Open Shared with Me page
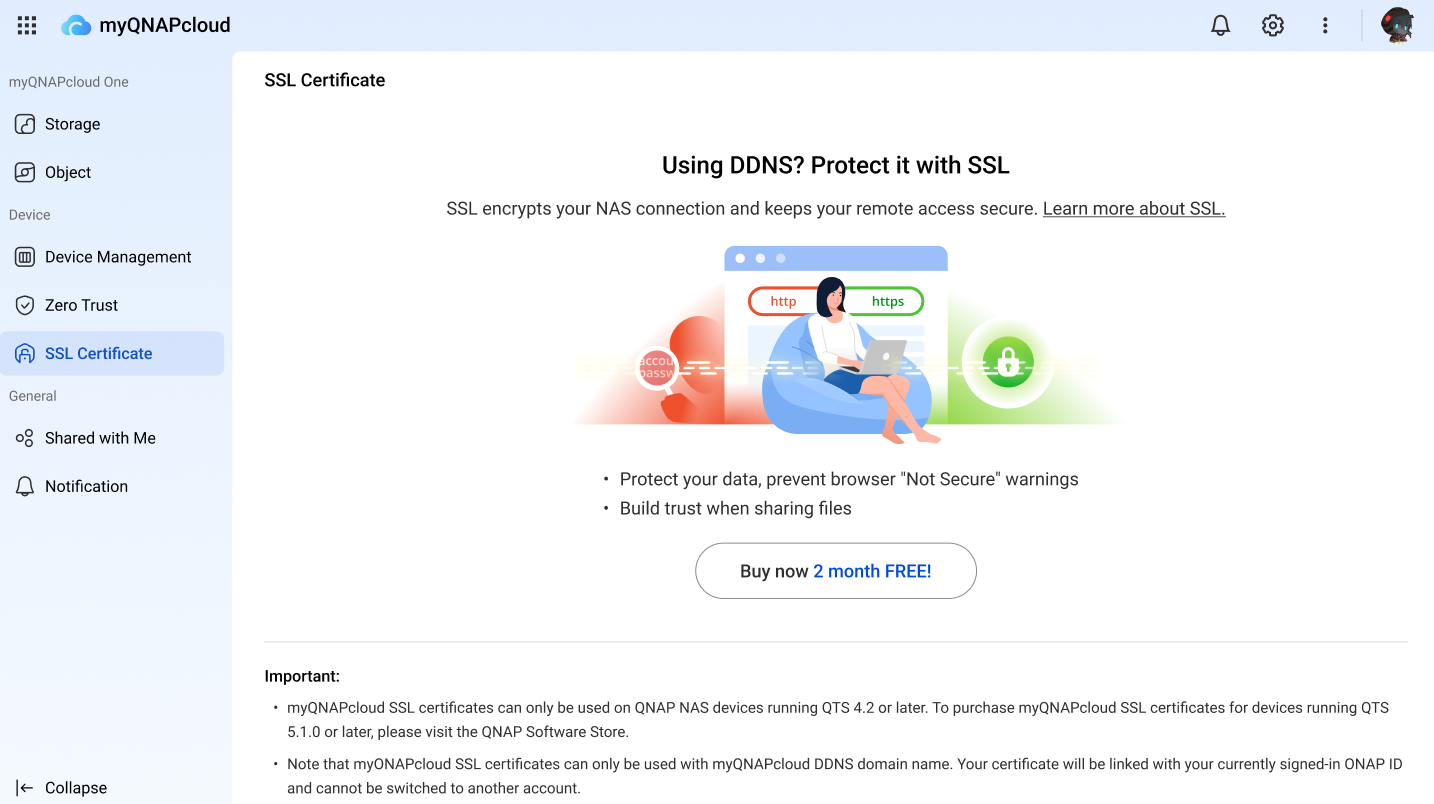This screenshot has height=804, width=1434. click(100, 438)
